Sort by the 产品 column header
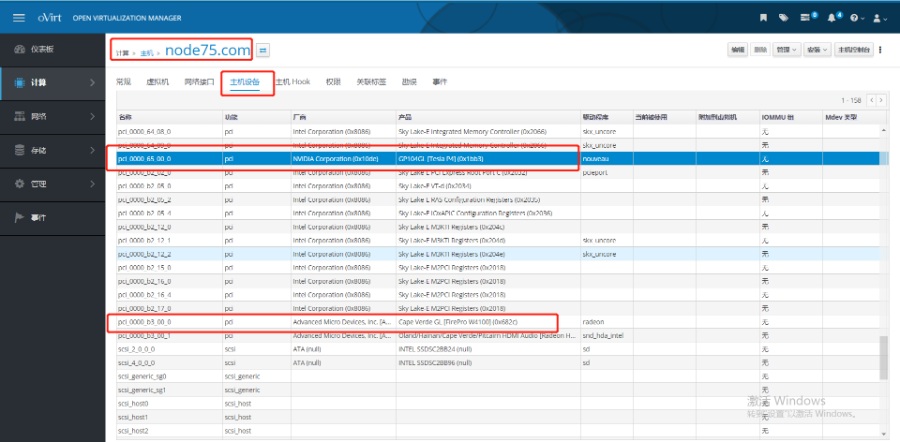 488,117
